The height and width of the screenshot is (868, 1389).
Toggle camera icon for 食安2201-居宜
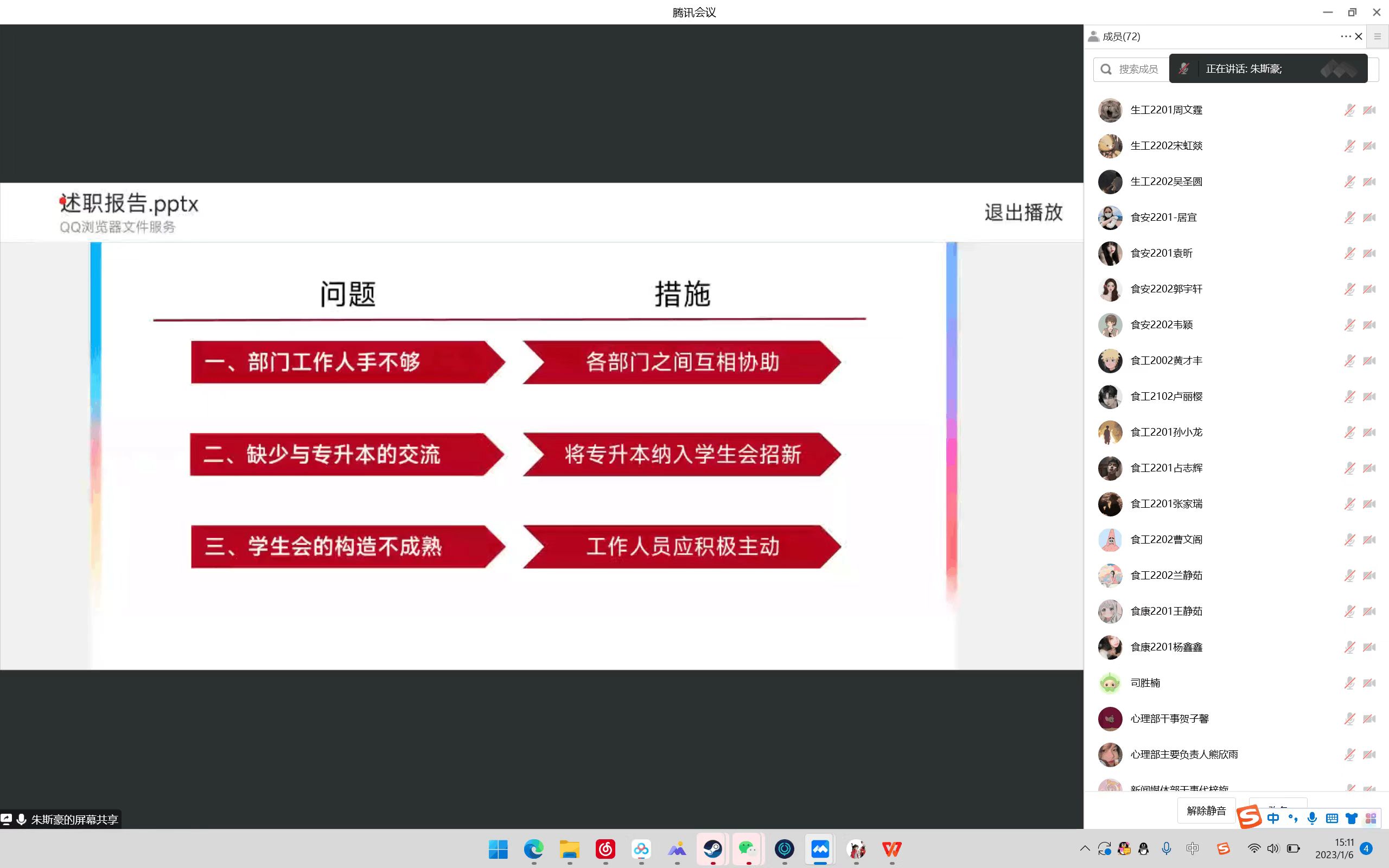(x=1369, y=217)
